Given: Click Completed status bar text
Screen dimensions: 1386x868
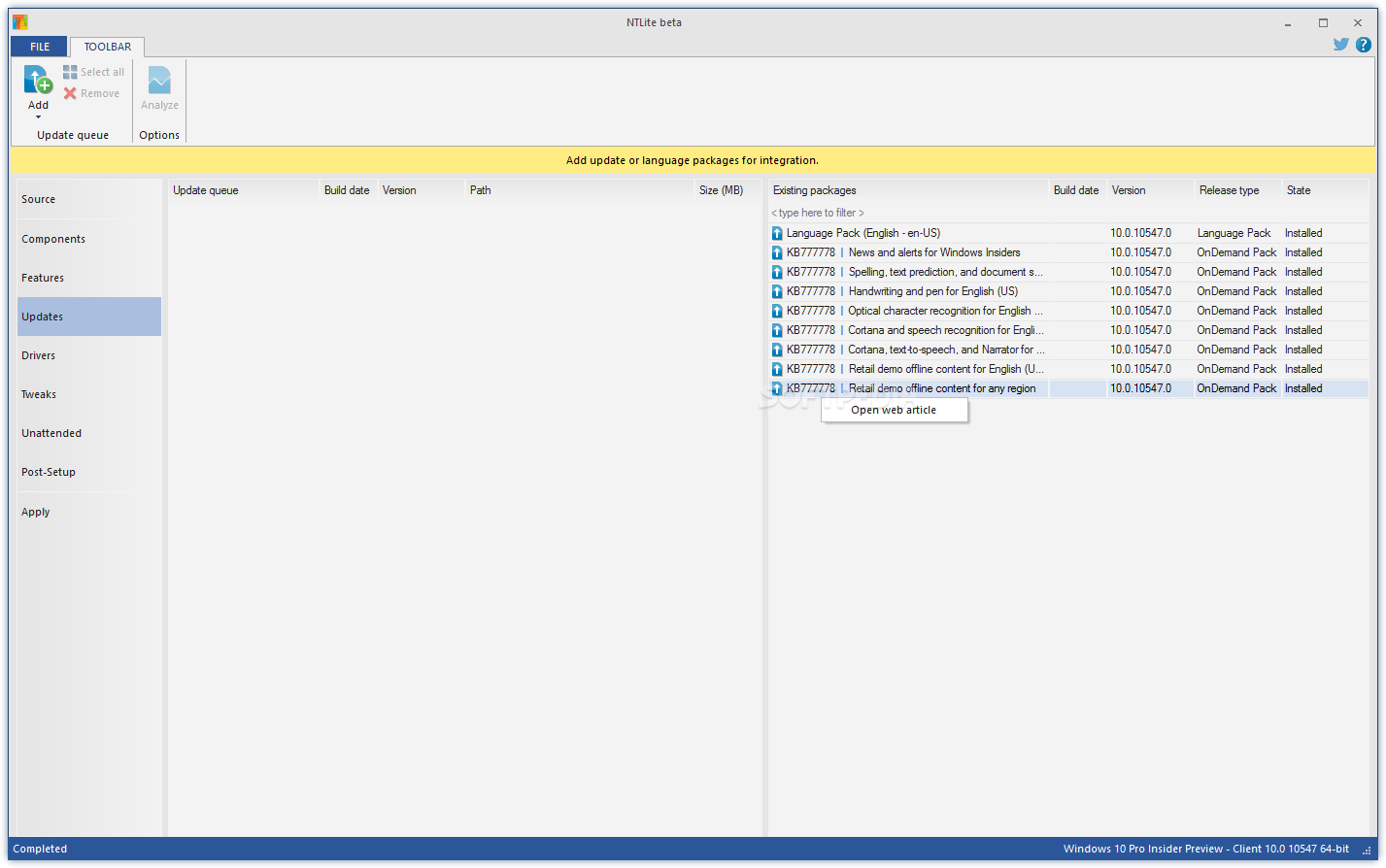Looking at the screenshot, I should point(40,849).
